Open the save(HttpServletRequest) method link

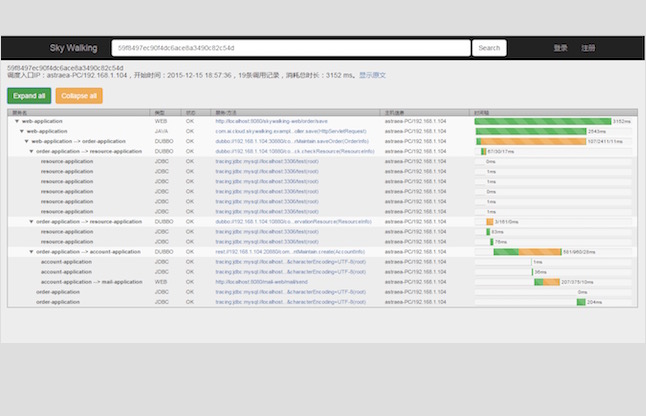tap(291, 131)
